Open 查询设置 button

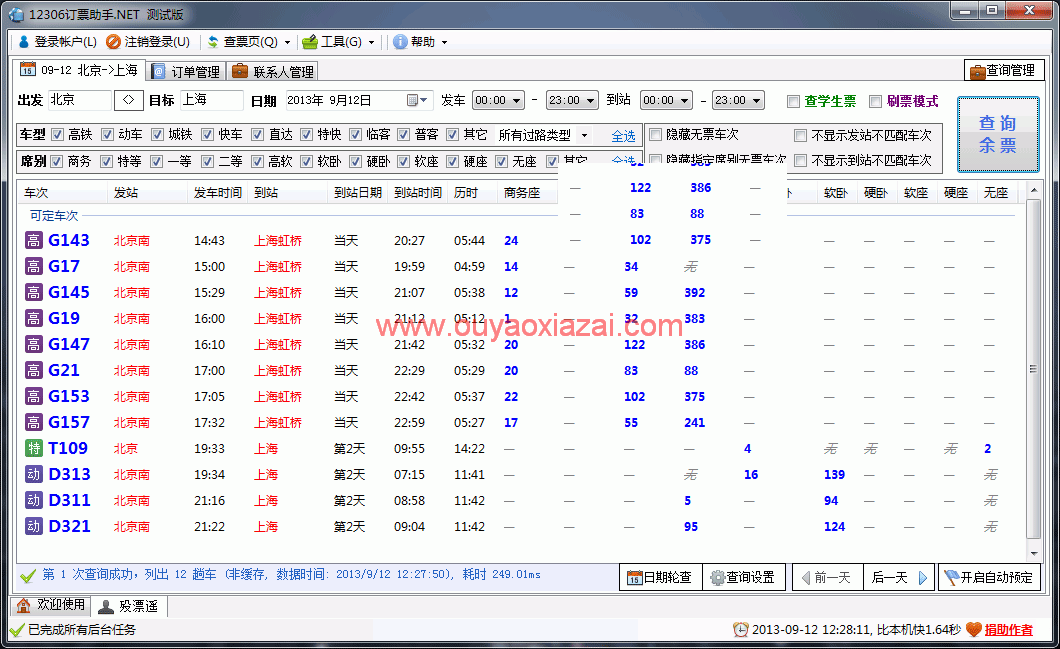[743, 577]
